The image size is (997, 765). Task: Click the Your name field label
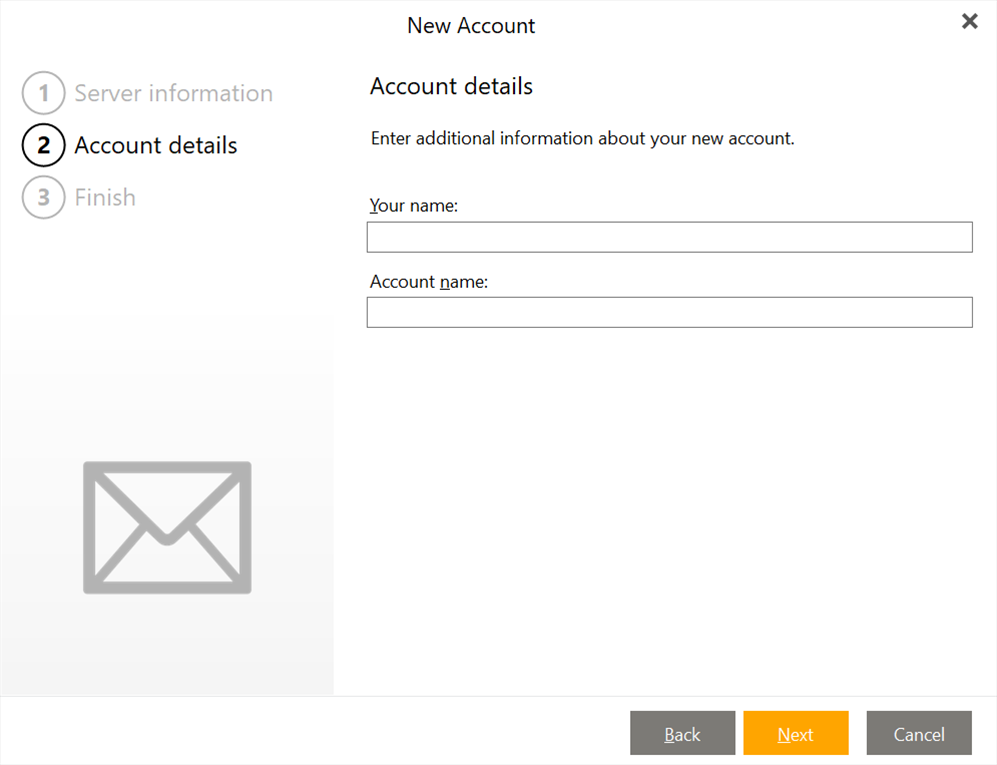[413, 205]
